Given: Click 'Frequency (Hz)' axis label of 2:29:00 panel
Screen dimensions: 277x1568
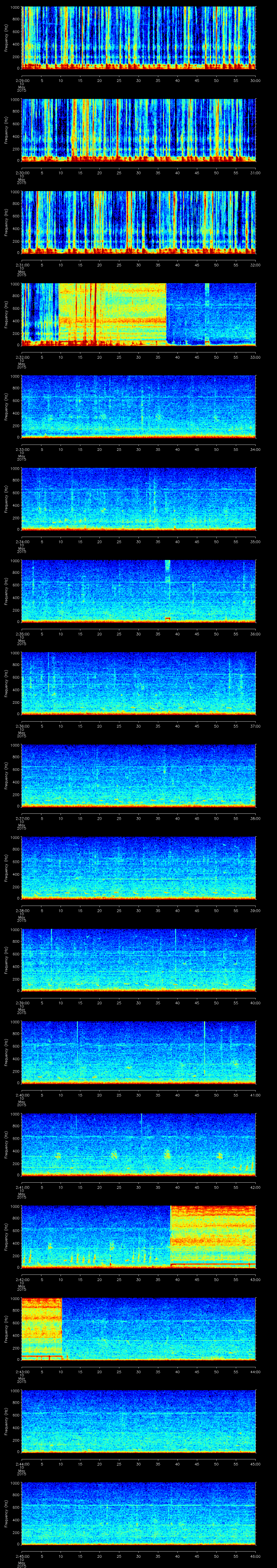Looking at the screenshot, I should pyautogui.click(x=6, y=38).
